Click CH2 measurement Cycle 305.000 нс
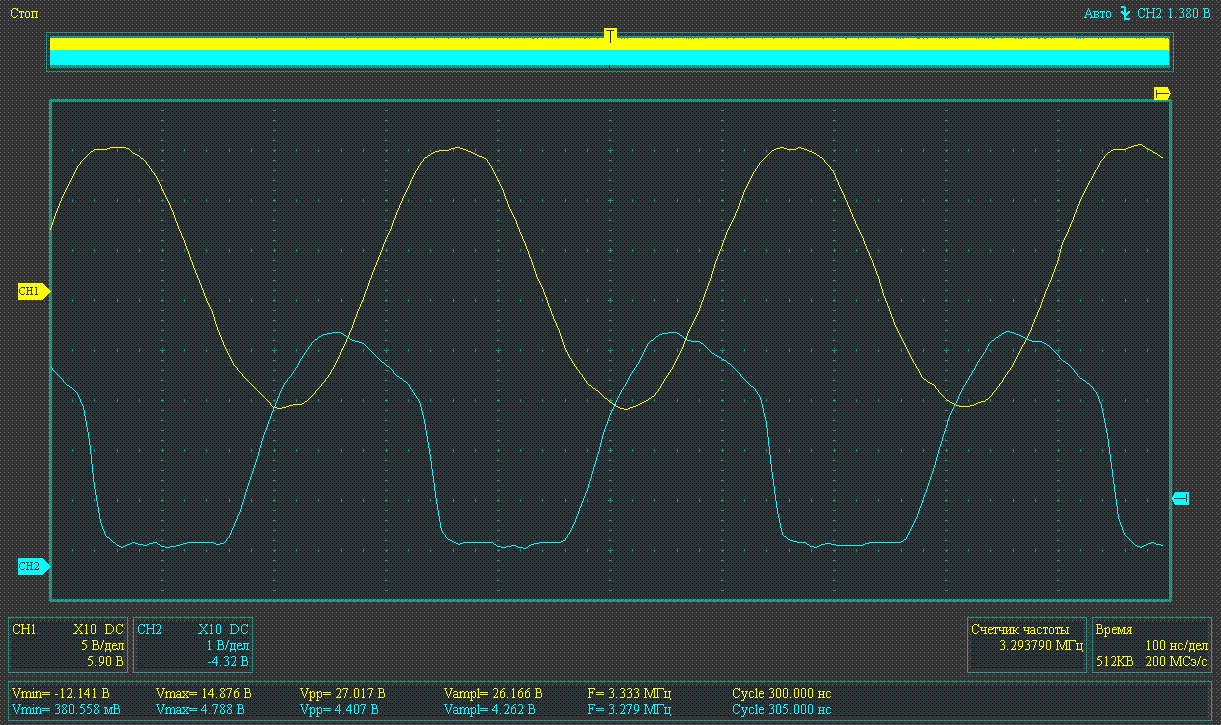 point(782,709)
